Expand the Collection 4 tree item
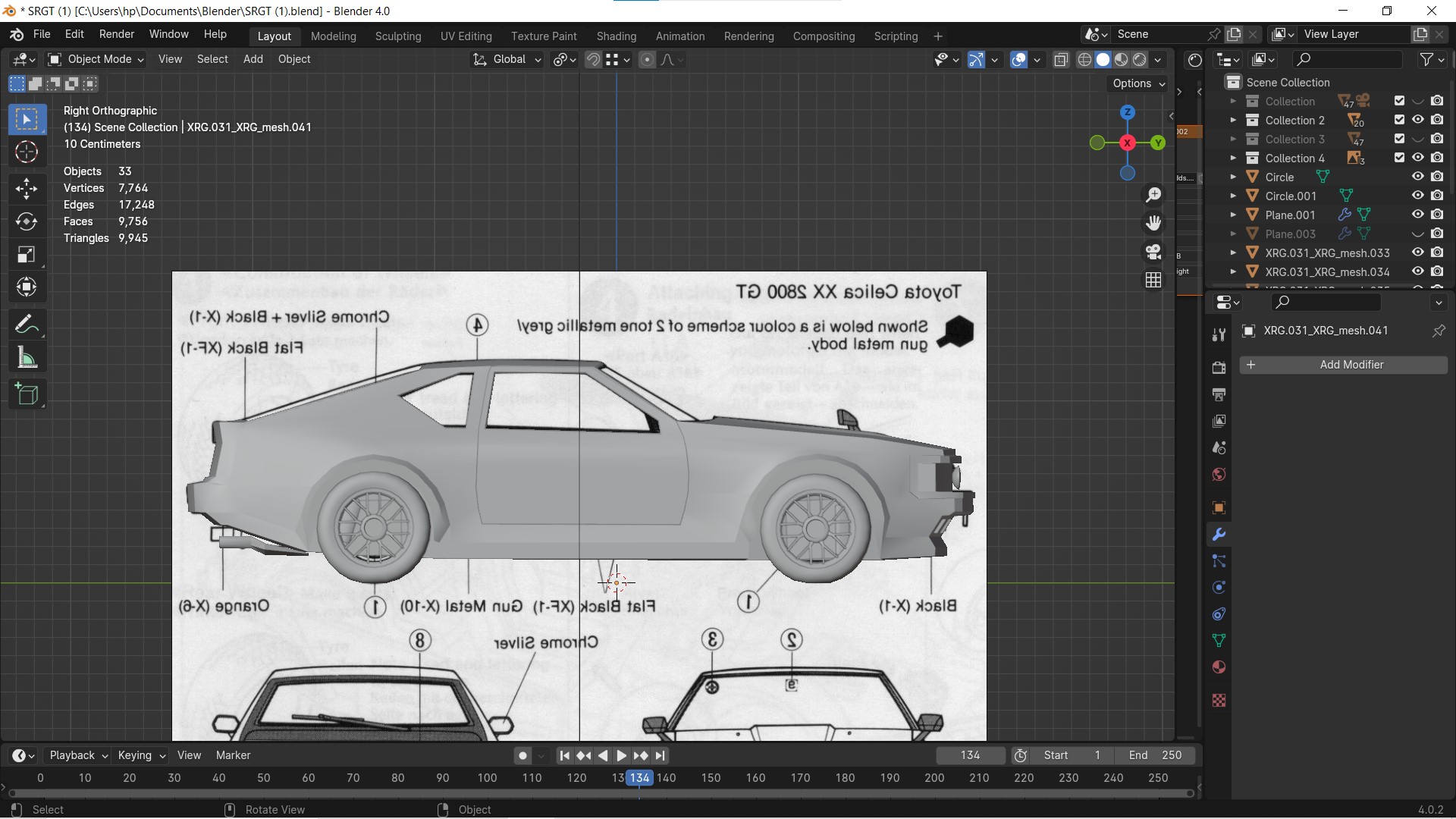1456x819 pixels. 1233,158
